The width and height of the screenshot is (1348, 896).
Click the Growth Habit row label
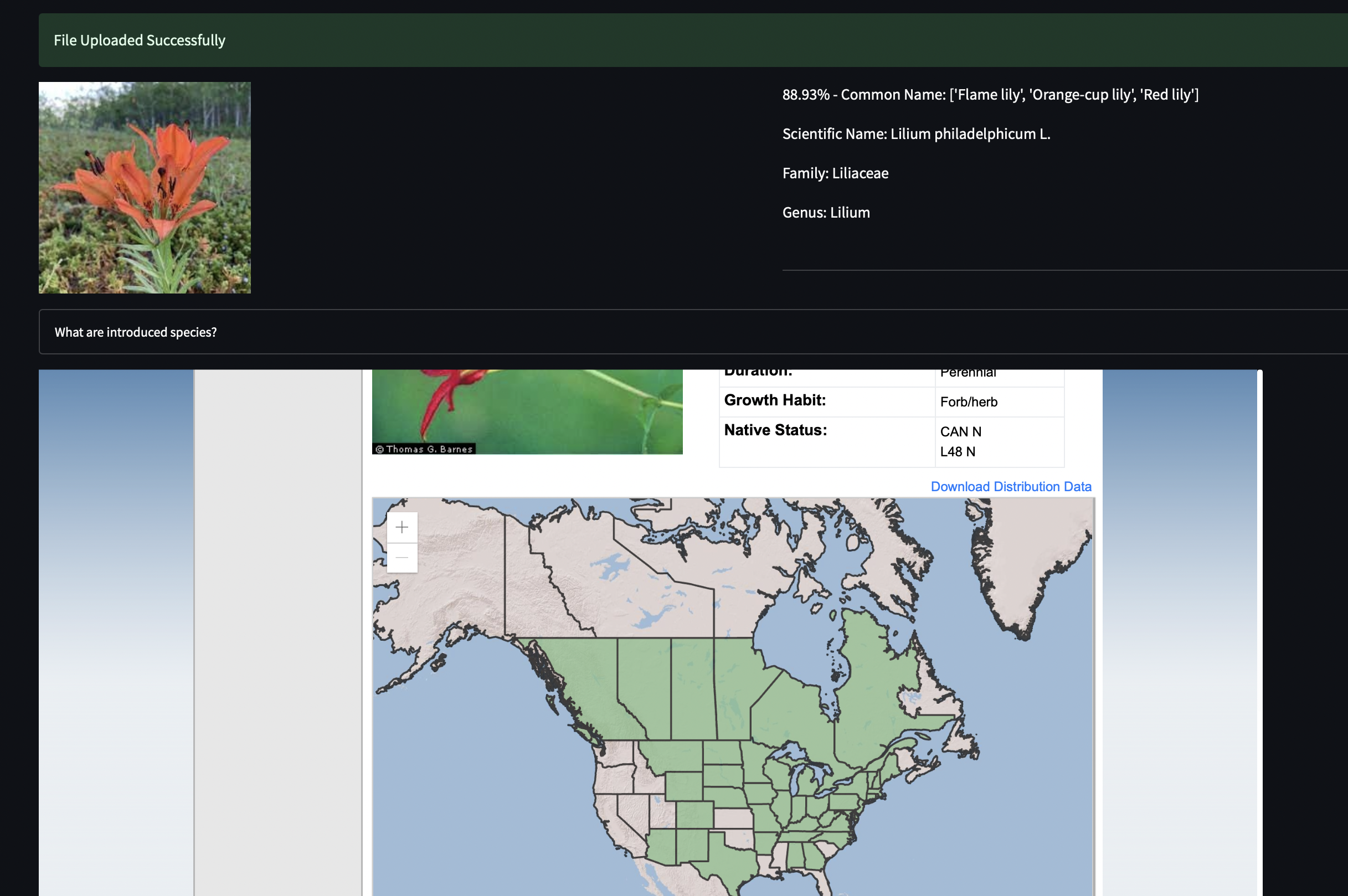pyautogui.click(x=774, y=400)
